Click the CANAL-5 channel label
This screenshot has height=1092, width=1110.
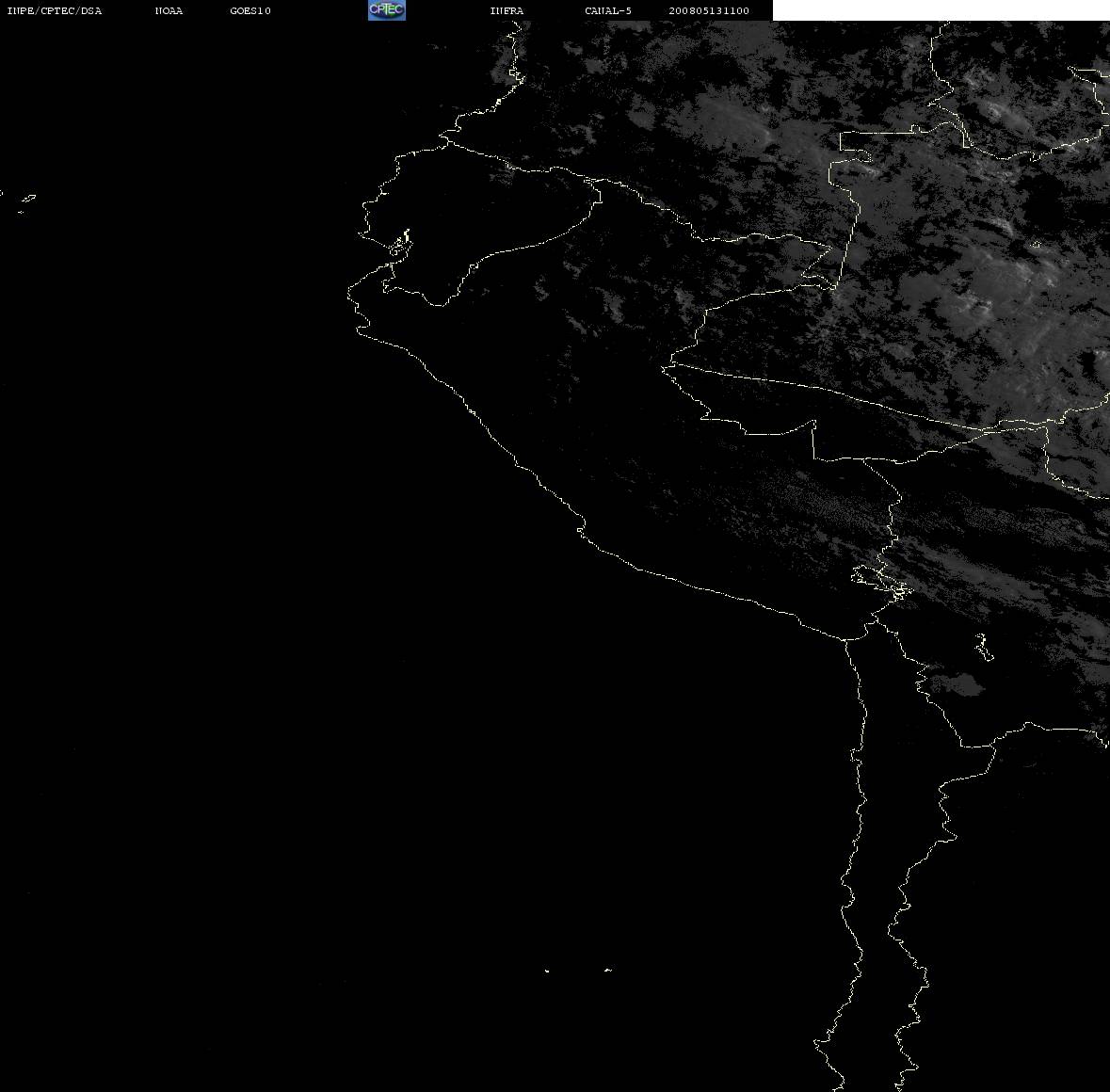click(x=608, y=10)
